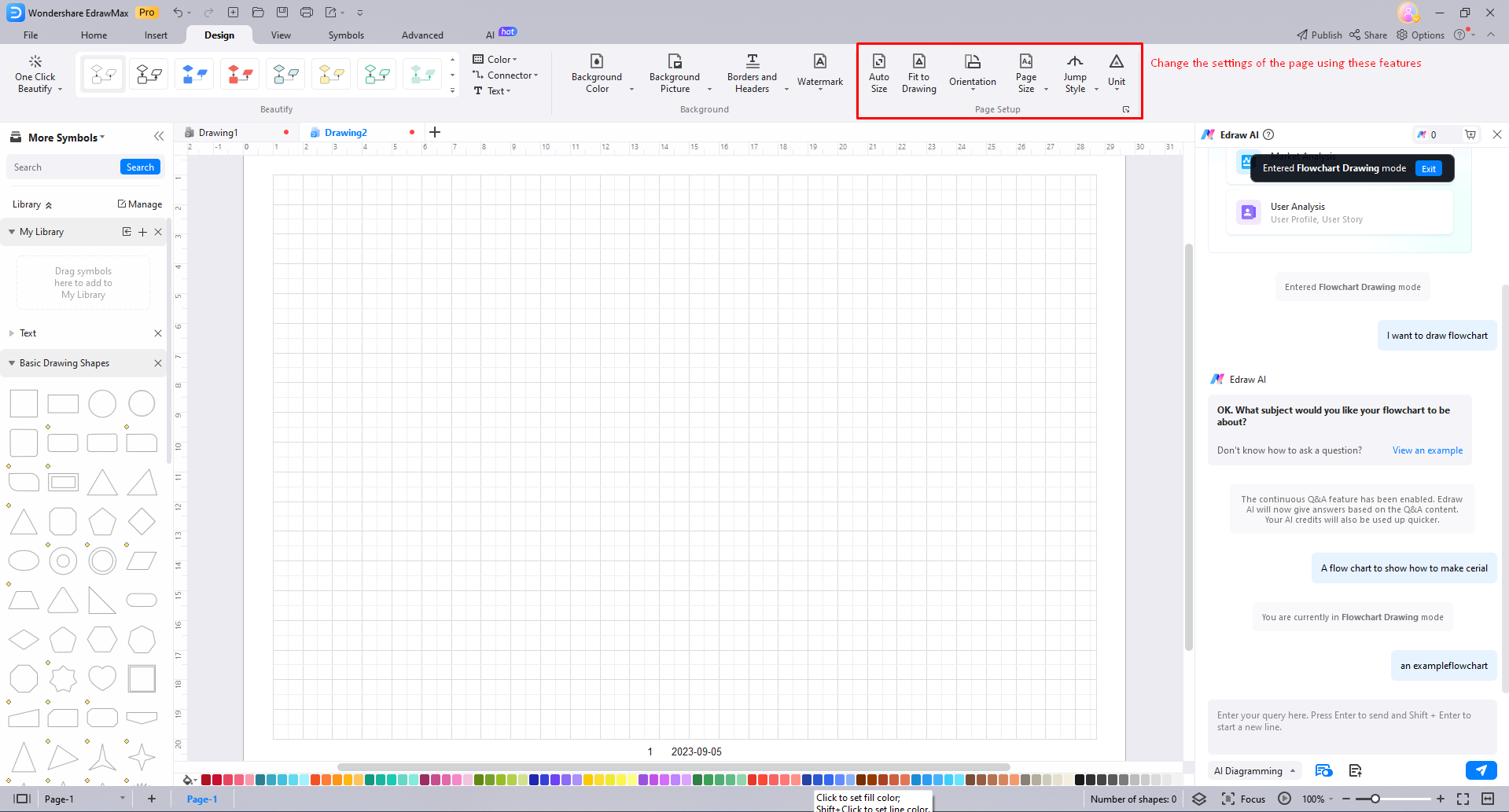This screenshot has height=812, width=1509.
Task: Click the Share button
Action: point(1368,35)
